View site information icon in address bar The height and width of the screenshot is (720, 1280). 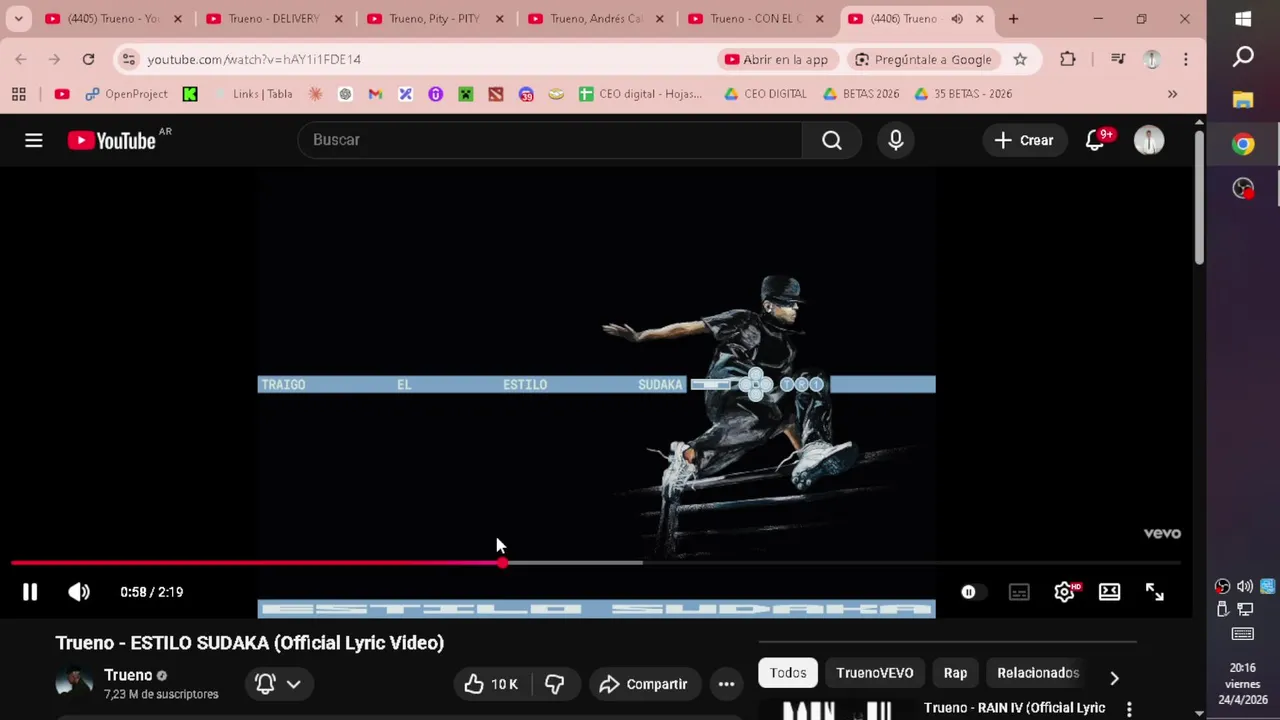tap(128, 59)
